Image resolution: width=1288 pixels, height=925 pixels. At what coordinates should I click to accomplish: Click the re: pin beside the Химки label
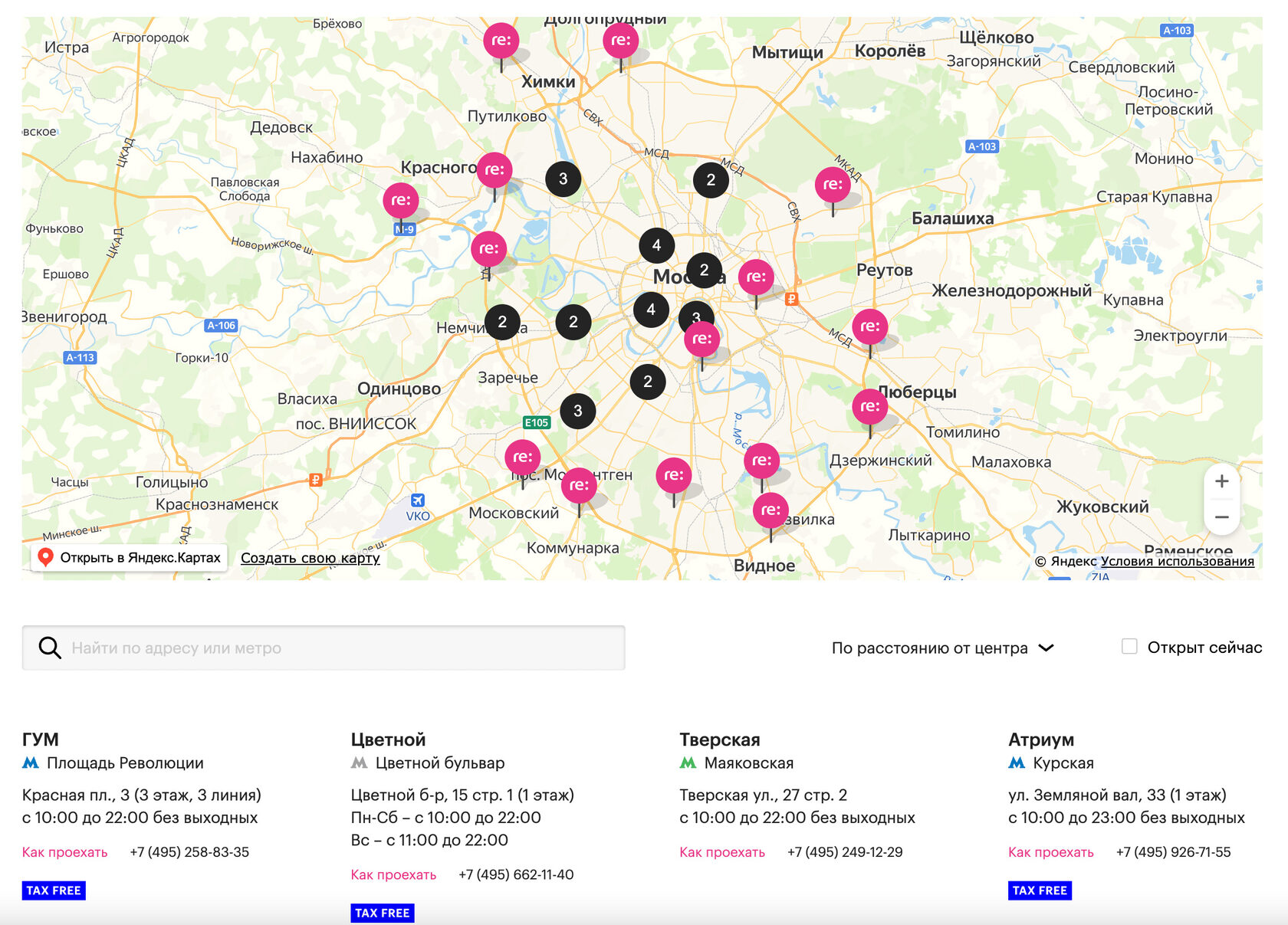coord(501,41)
